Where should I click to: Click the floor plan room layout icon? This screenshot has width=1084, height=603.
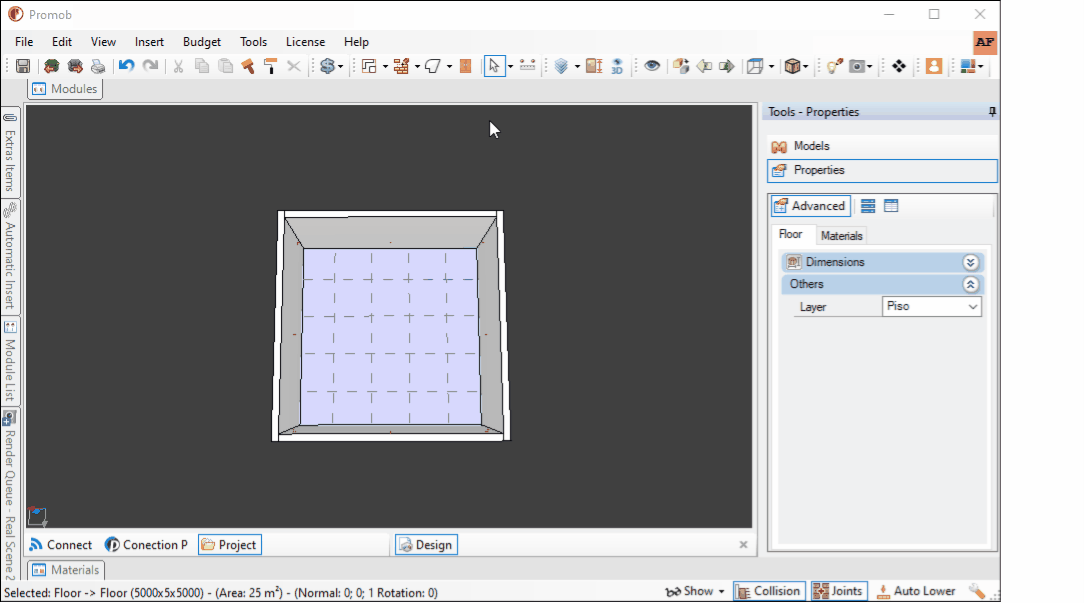pyautogui.click(x=369, y=66)
